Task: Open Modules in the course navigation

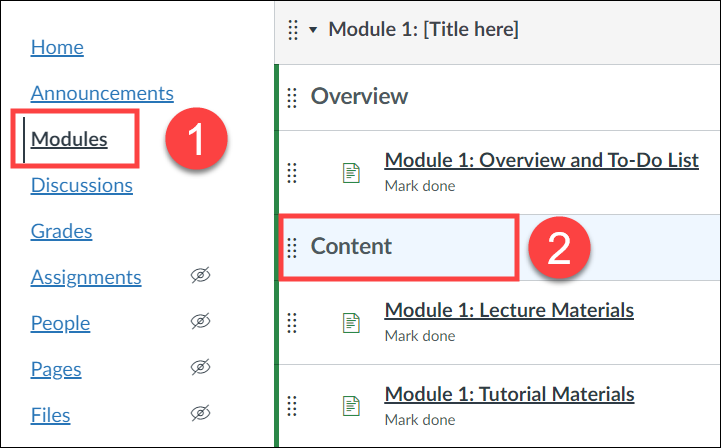Action: pyautogui.click(x=69, y=139)
